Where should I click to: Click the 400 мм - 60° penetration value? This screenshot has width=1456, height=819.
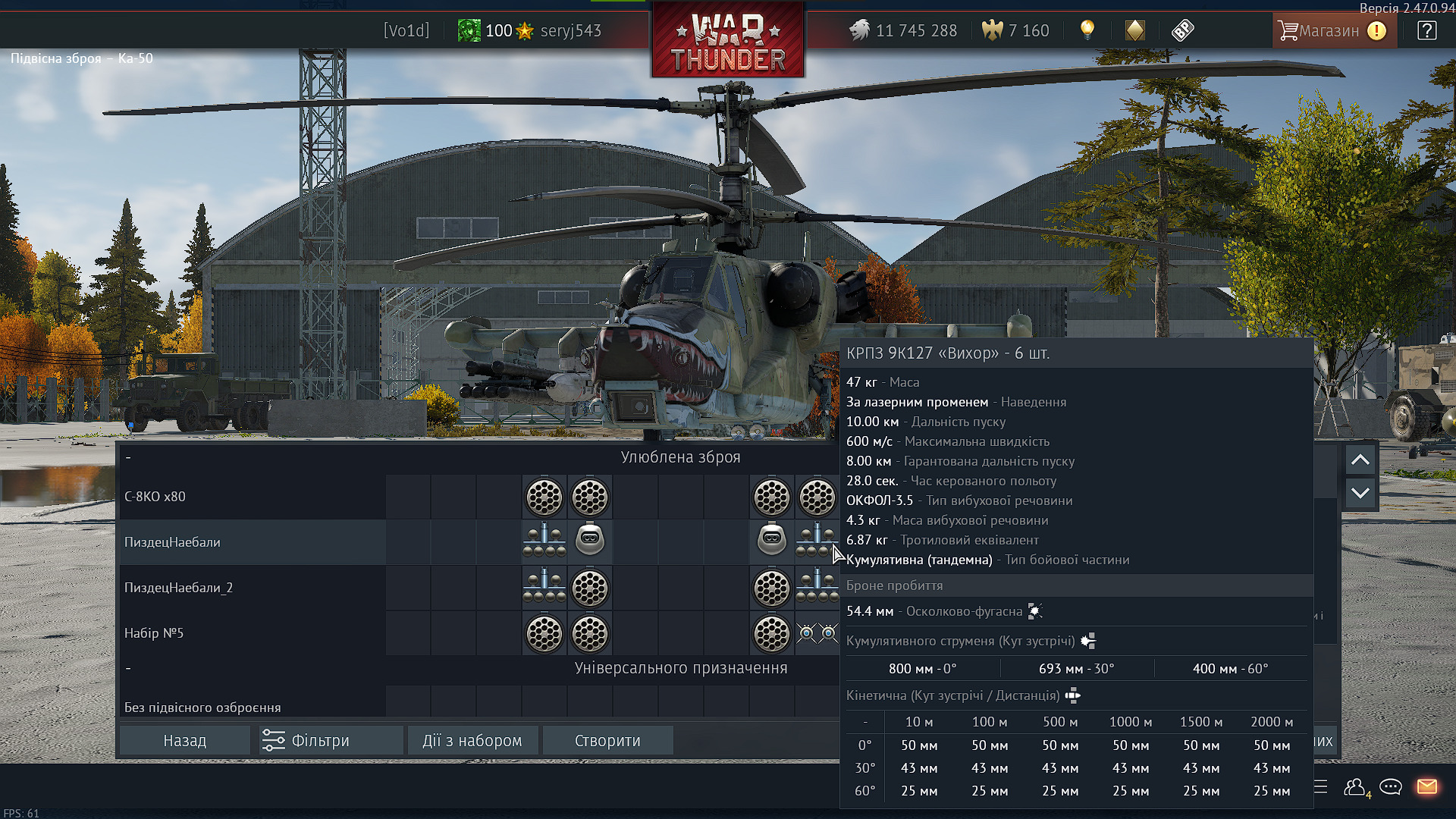[x=1230, y=669]
